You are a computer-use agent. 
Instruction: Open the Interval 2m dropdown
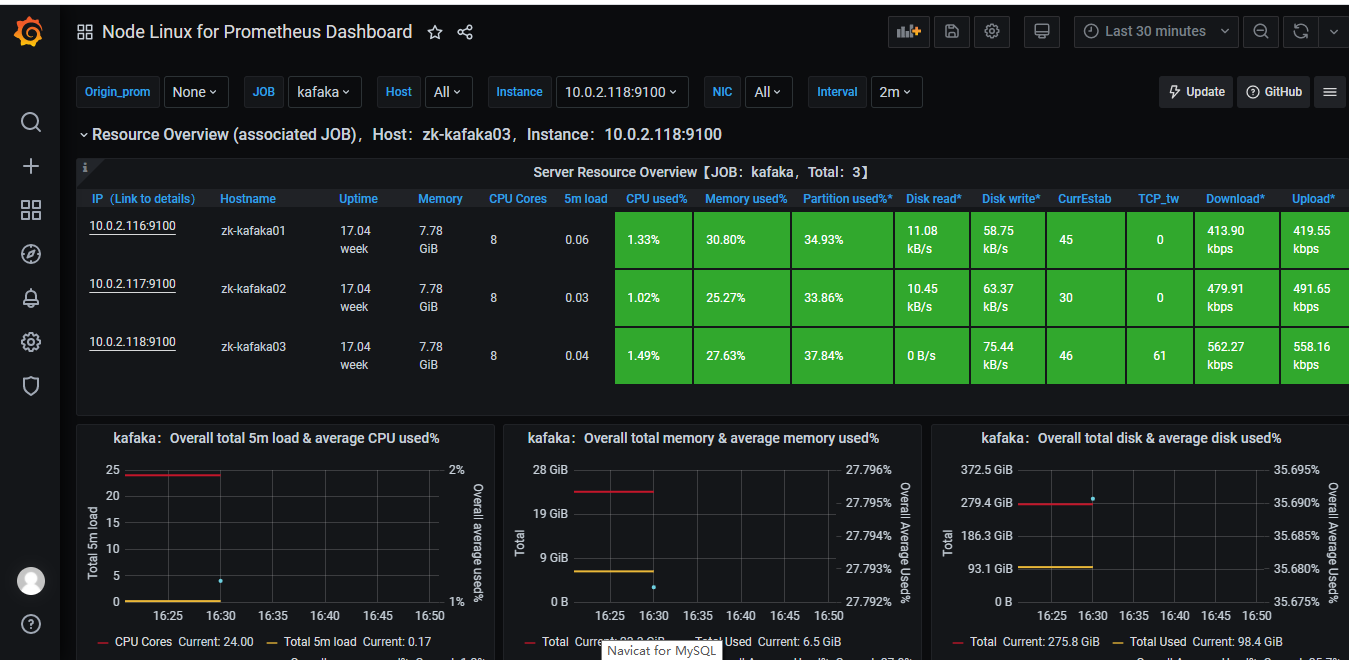tap(896, 92)
